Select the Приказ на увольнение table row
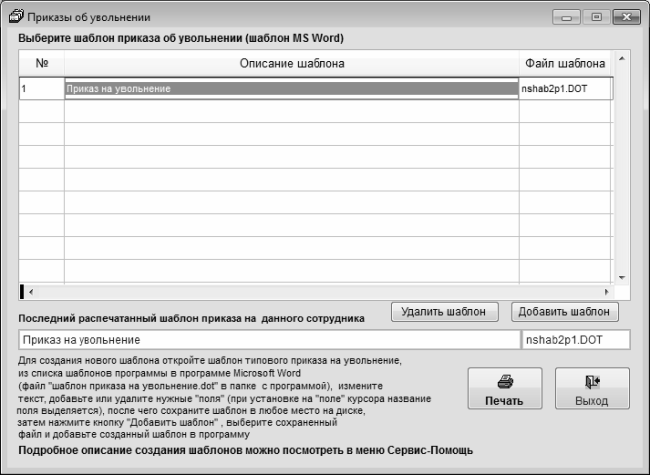Viewport: 650px width, 475px height. (x=291, y=89)
